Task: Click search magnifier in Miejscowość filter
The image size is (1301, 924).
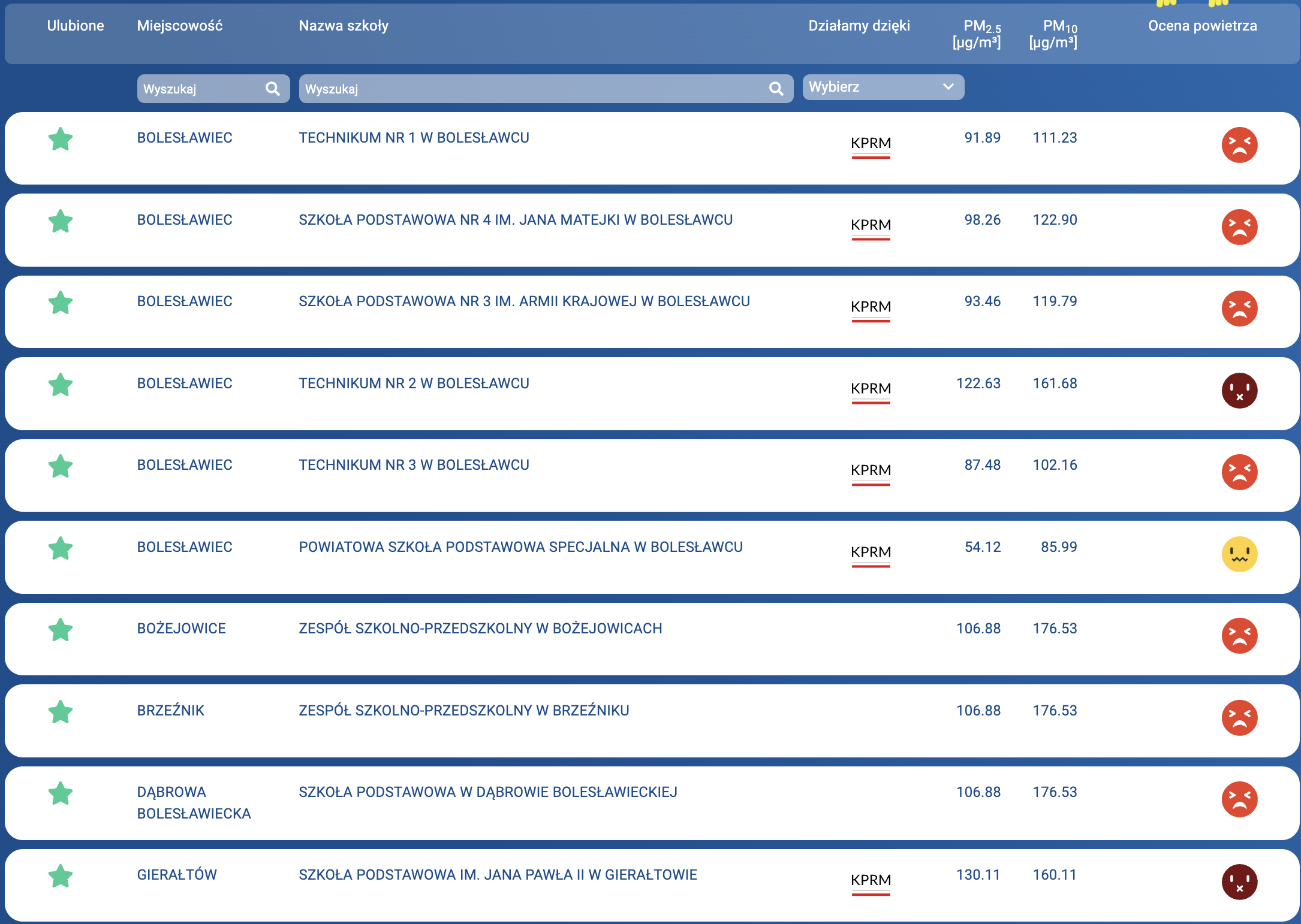Action: coord(273,89)
